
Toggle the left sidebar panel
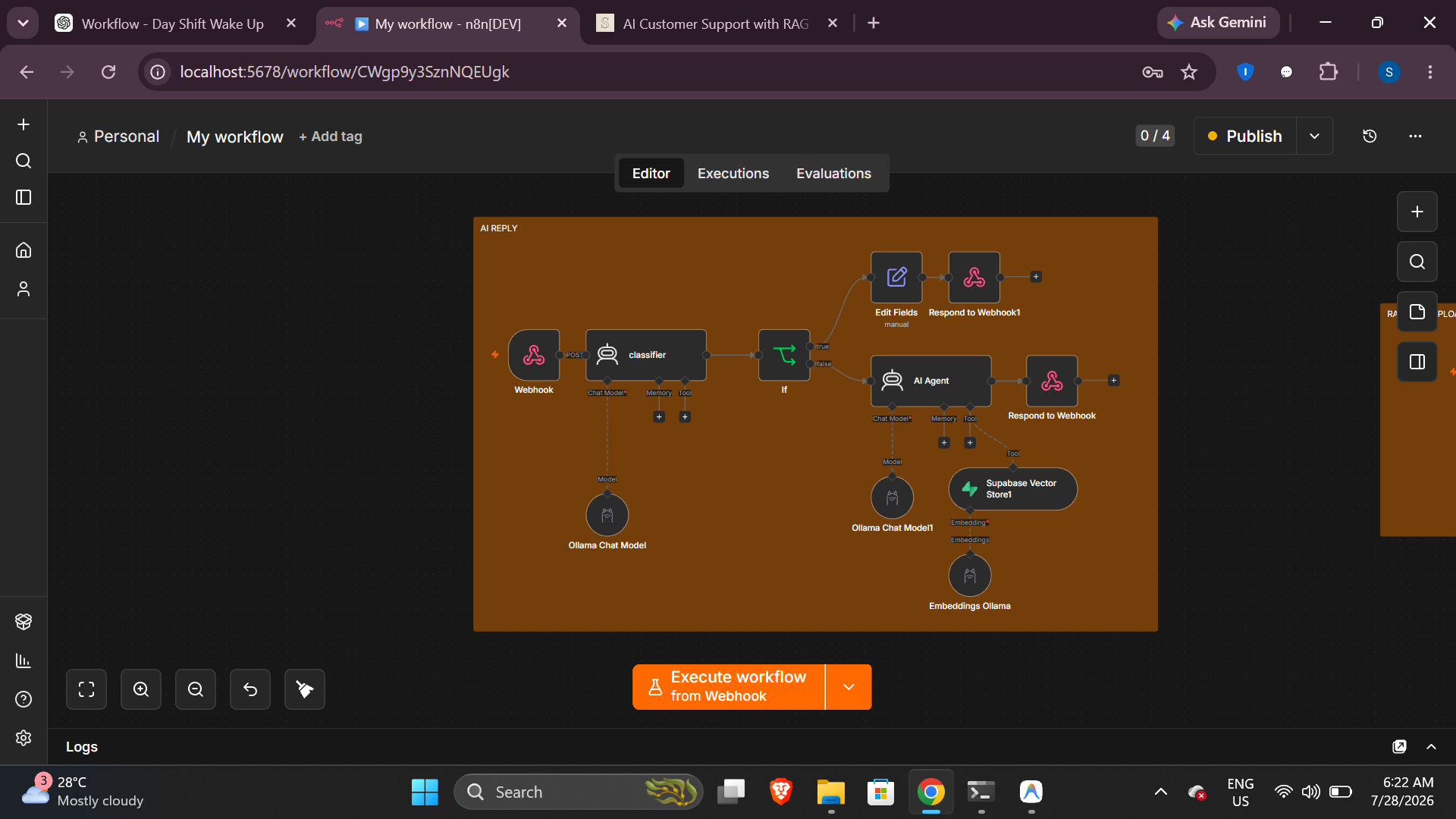coord(24,198)
